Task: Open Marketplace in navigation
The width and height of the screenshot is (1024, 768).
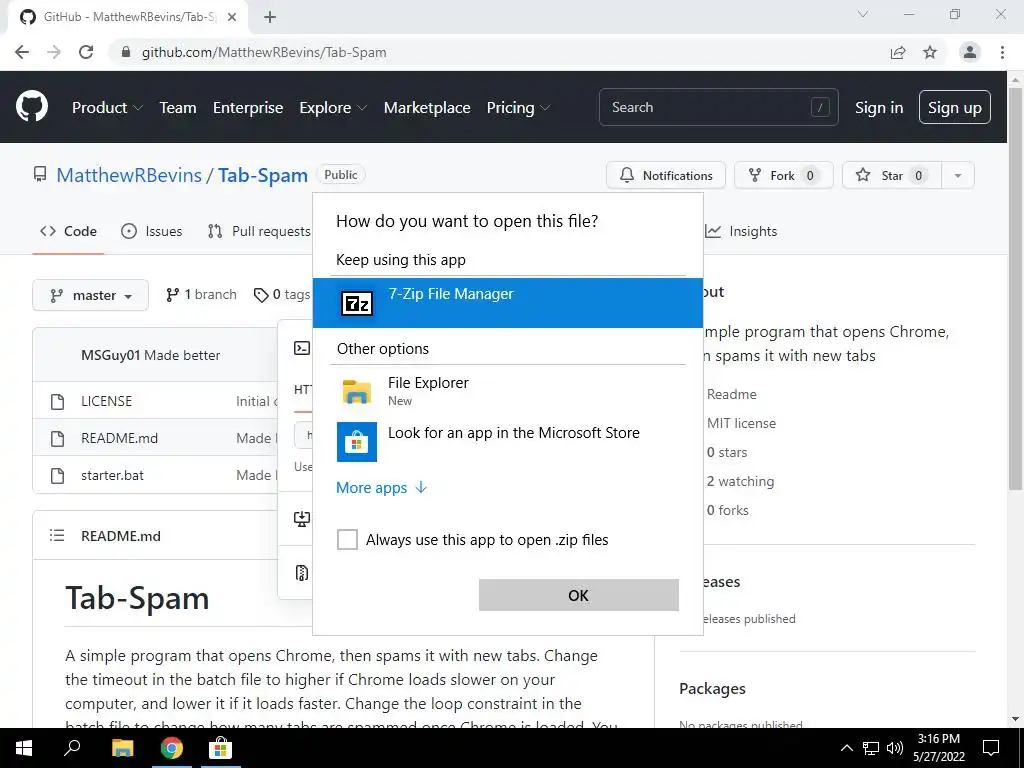Action: point(426,107)
